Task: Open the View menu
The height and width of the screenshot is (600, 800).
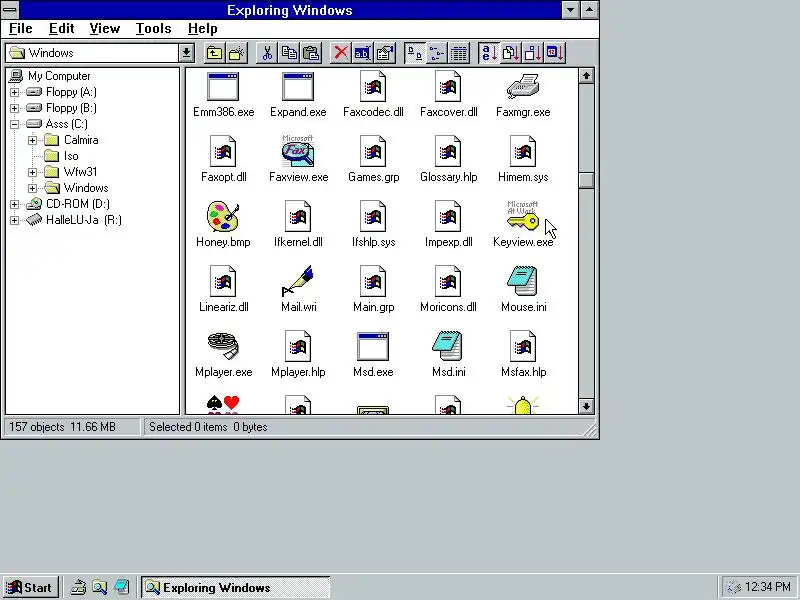Action: pyautogui.click(x=105, y=29)
